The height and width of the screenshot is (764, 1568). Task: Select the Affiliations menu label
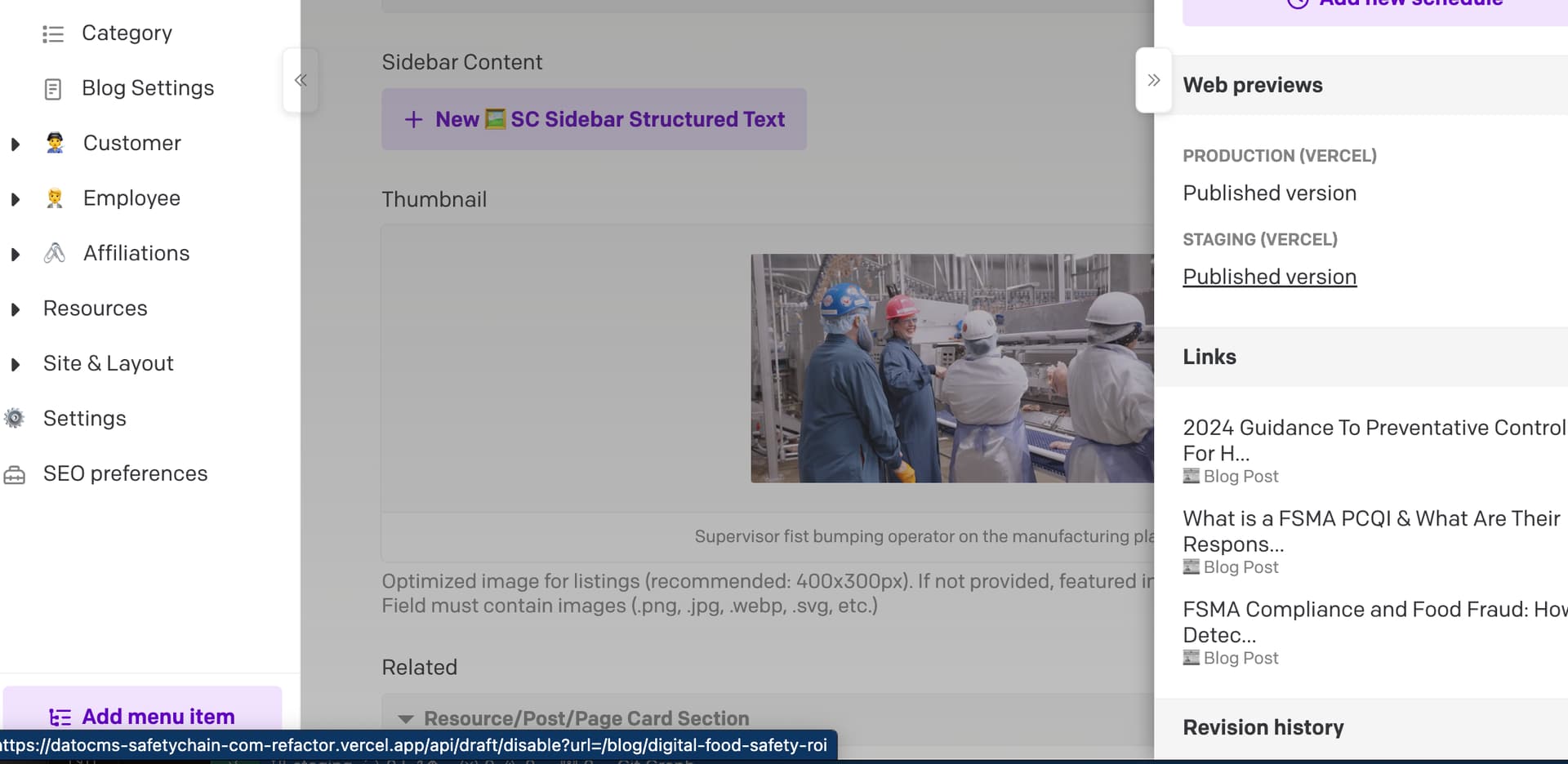136,253
